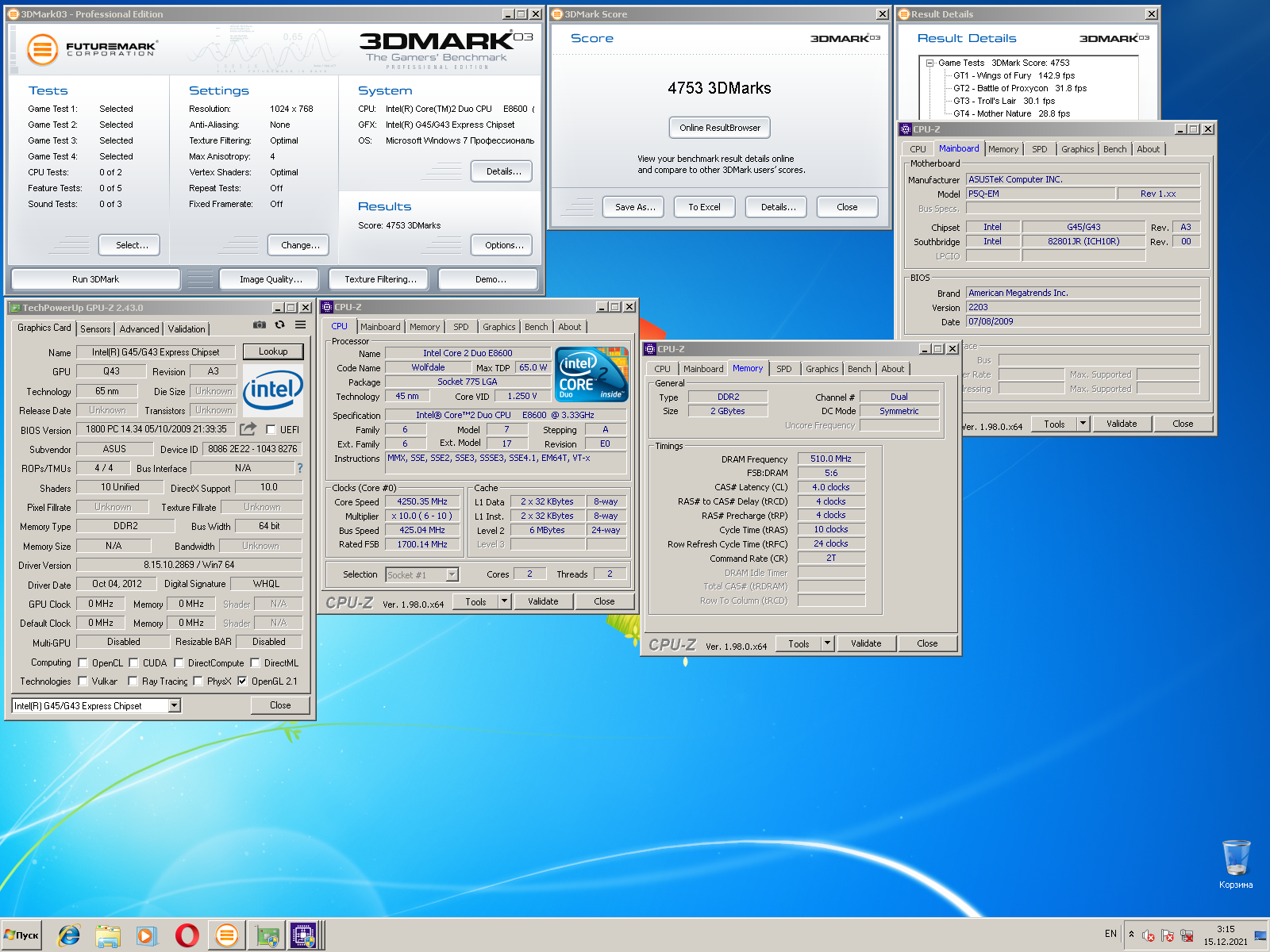Toggle the DirectML checkbox

[255, 662]
